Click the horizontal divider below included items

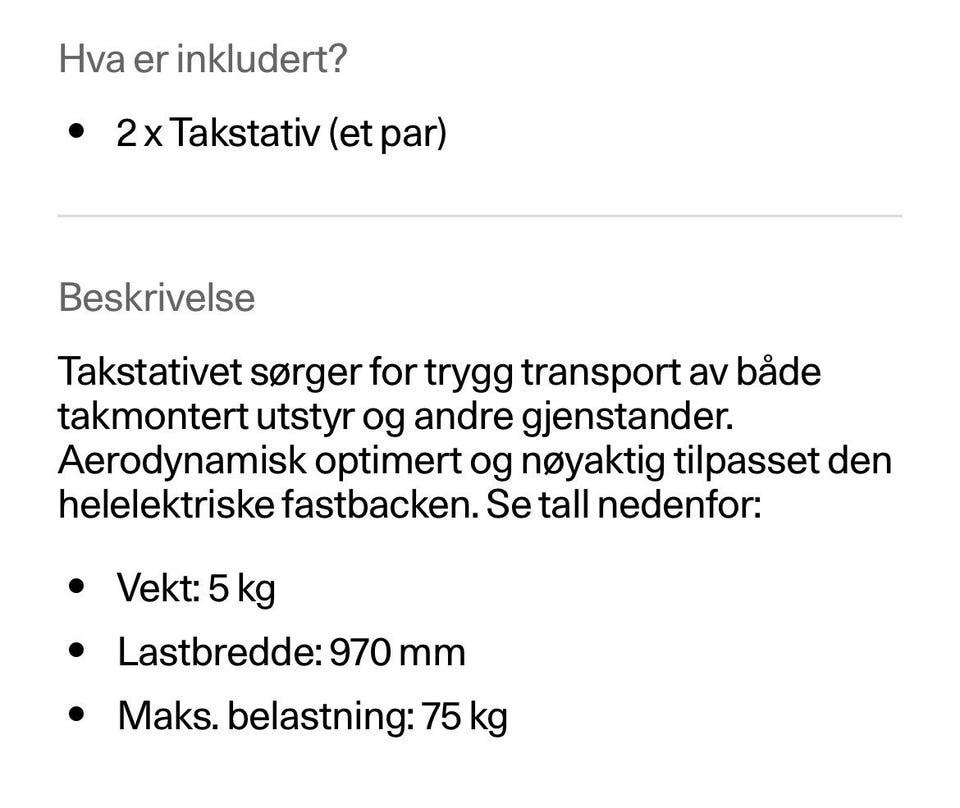(480, 215)
